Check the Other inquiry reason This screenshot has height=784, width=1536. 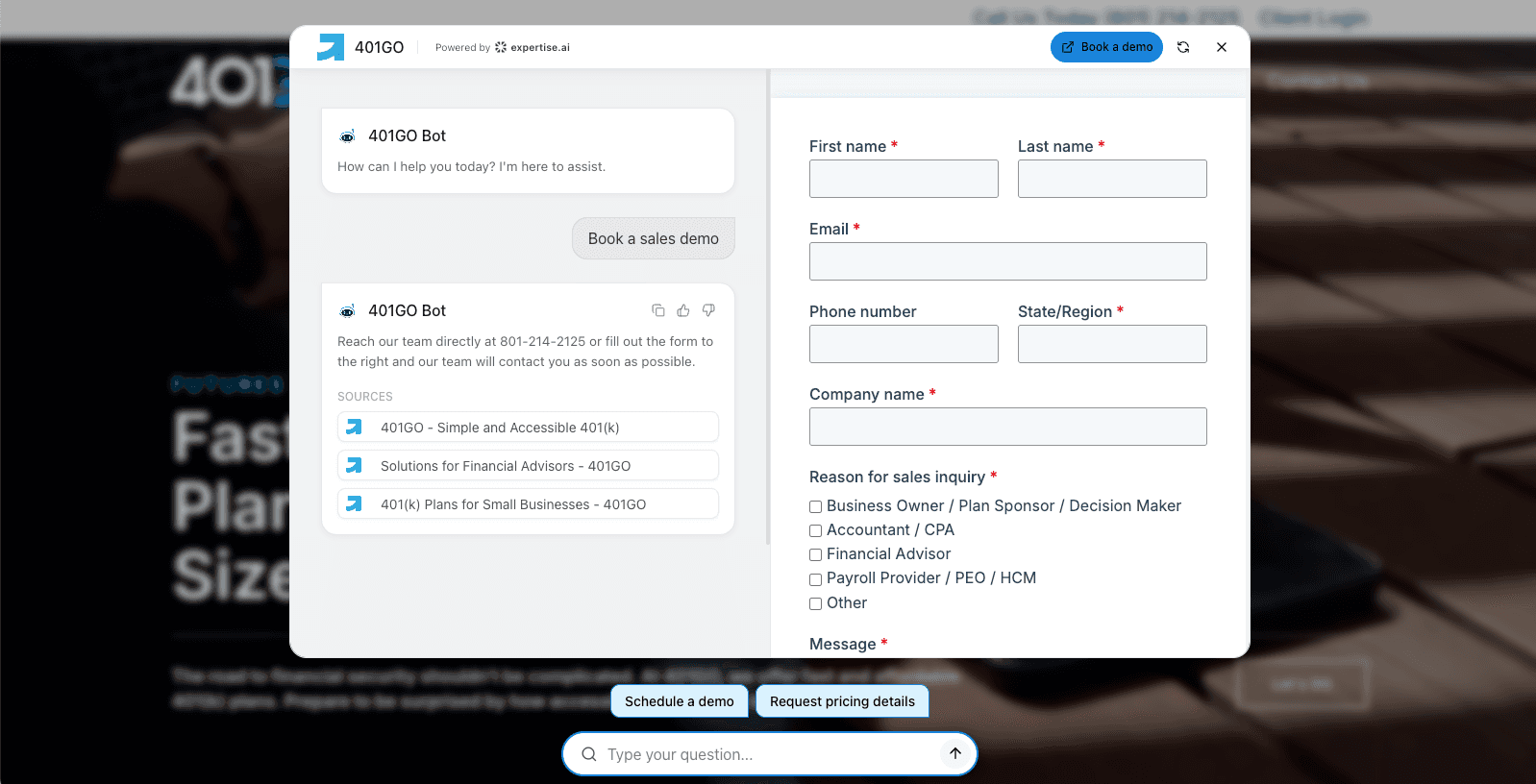point(815,603)
